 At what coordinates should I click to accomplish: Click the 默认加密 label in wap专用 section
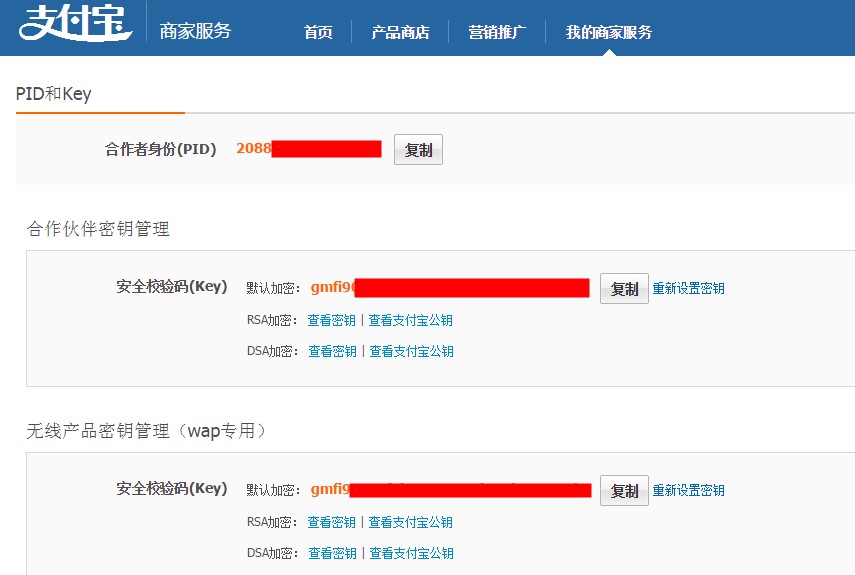click(x=273, y=490)
